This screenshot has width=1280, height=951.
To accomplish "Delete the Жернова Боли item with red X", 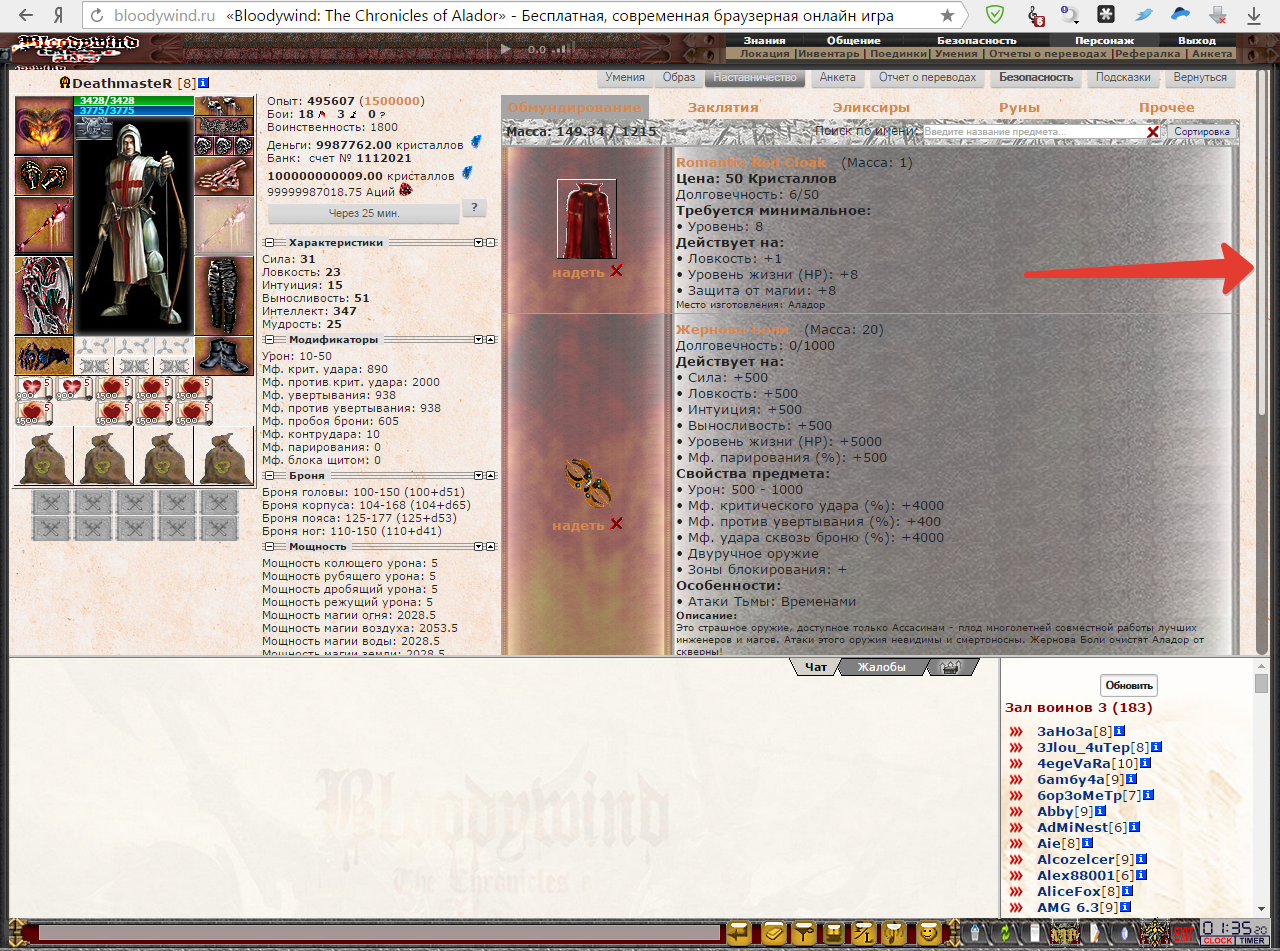I will [x=617, y=524].
